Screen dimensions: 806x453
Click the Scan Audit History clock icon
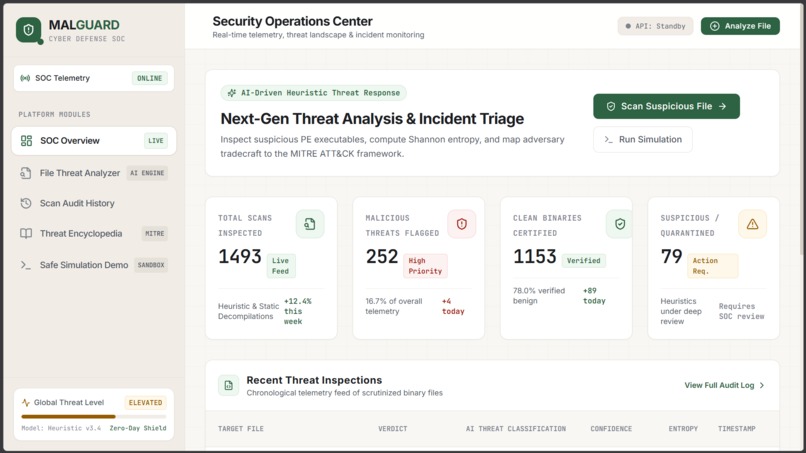(x=26, y=203)
